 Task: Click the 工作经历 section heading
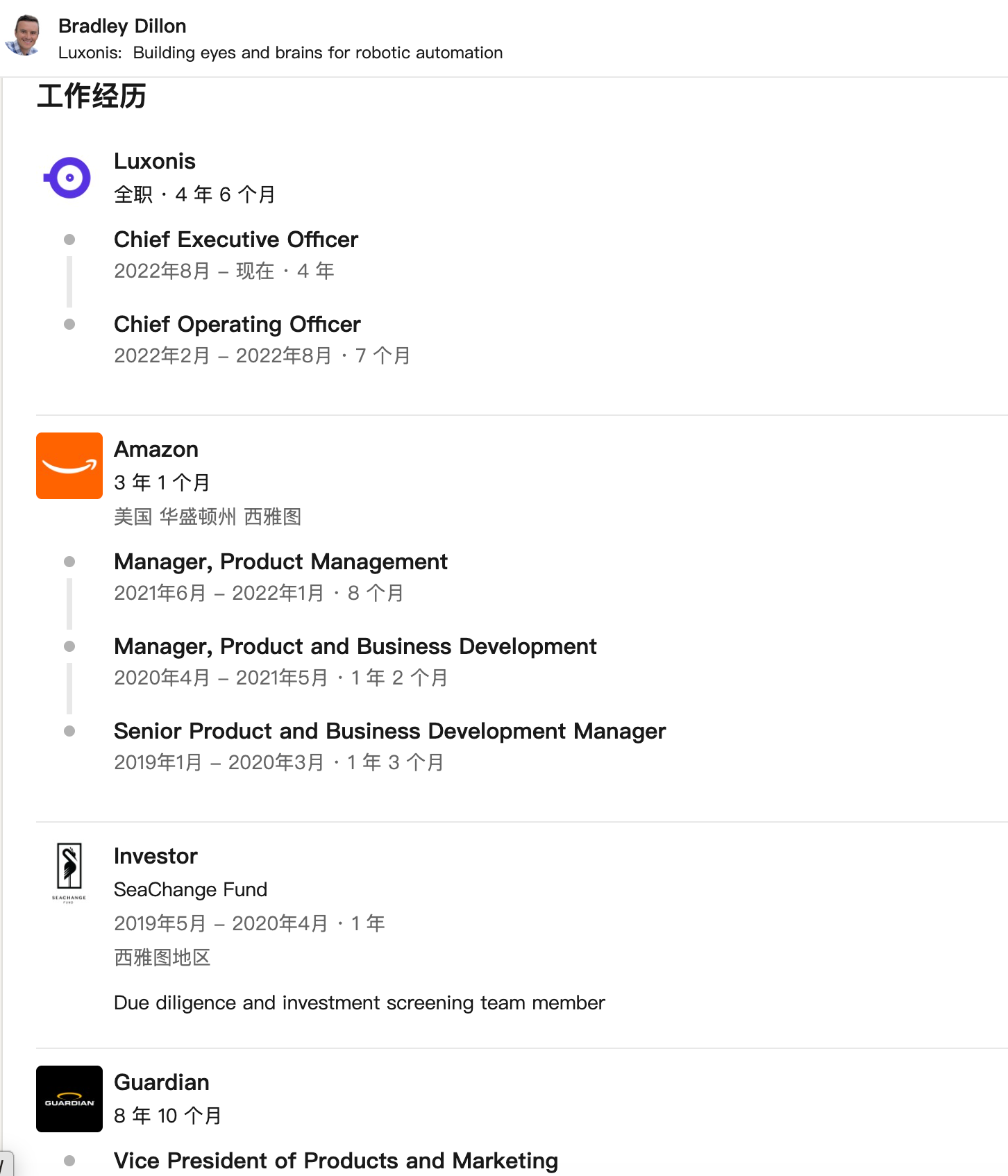(92, 96)
